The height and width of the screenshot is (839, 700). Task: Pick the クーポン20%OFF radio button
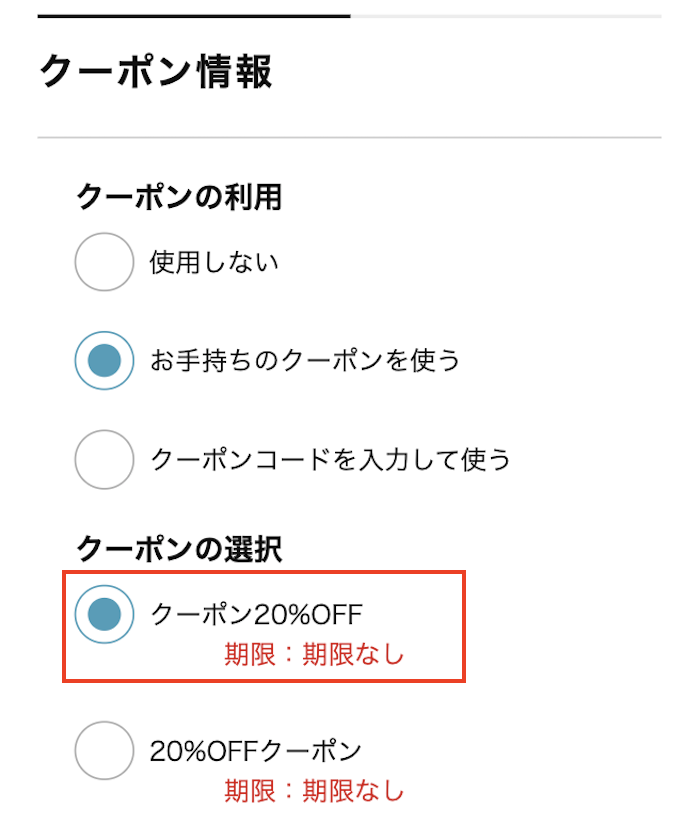(x=104, y=614)
